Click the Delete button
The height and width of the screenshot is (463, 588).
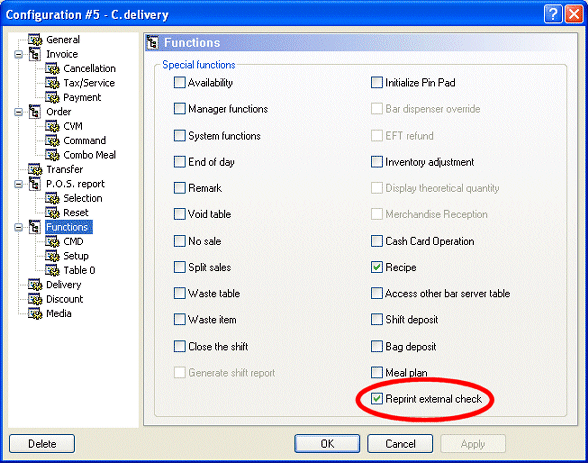point(42,444)
